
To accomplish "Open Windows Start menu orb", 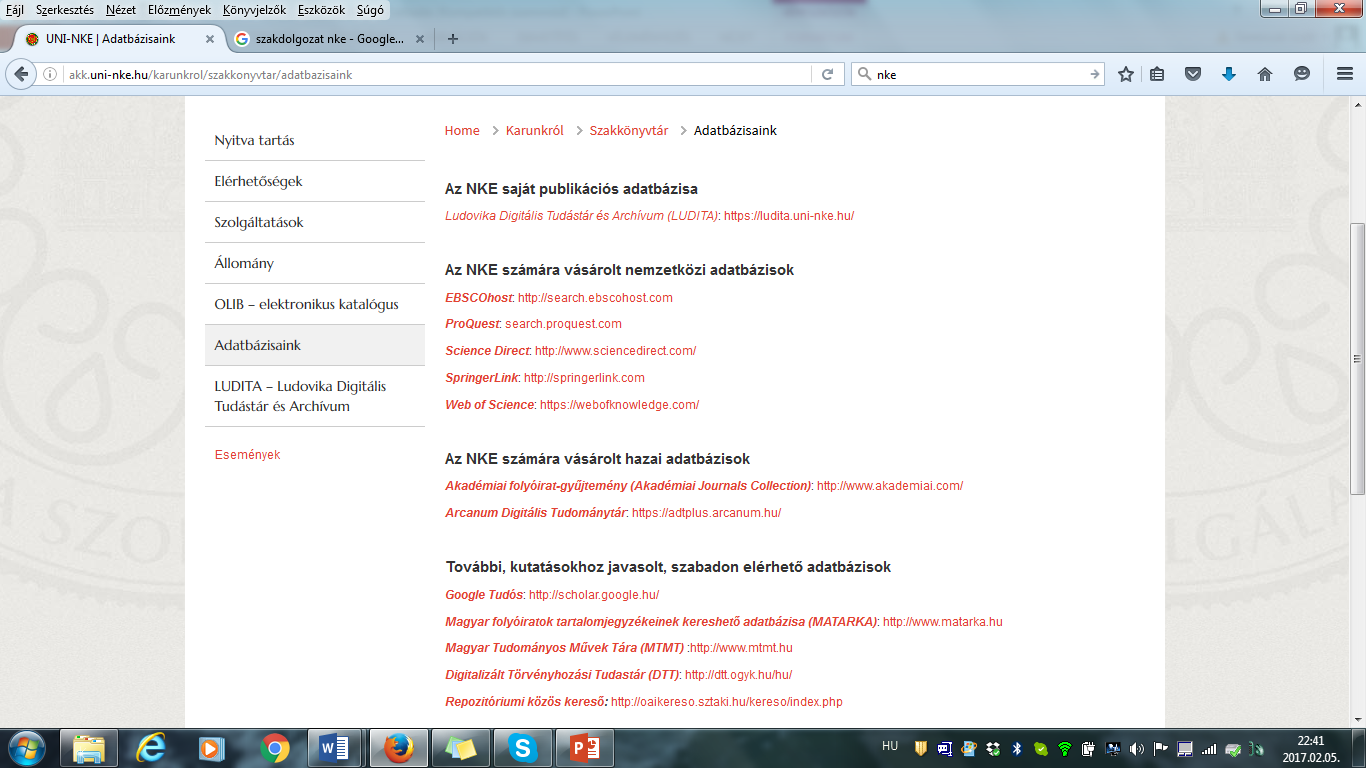I will 28,747.
